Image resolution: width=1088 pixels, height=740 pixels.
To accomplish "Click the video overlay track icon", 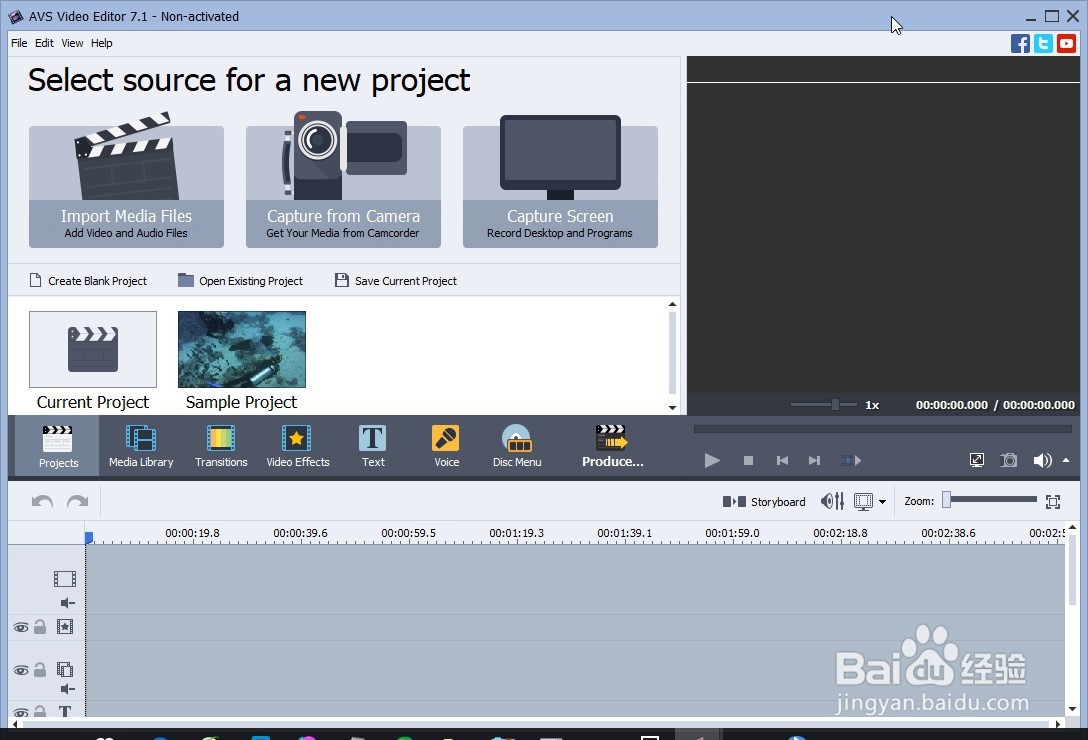I will pos(65,670).
